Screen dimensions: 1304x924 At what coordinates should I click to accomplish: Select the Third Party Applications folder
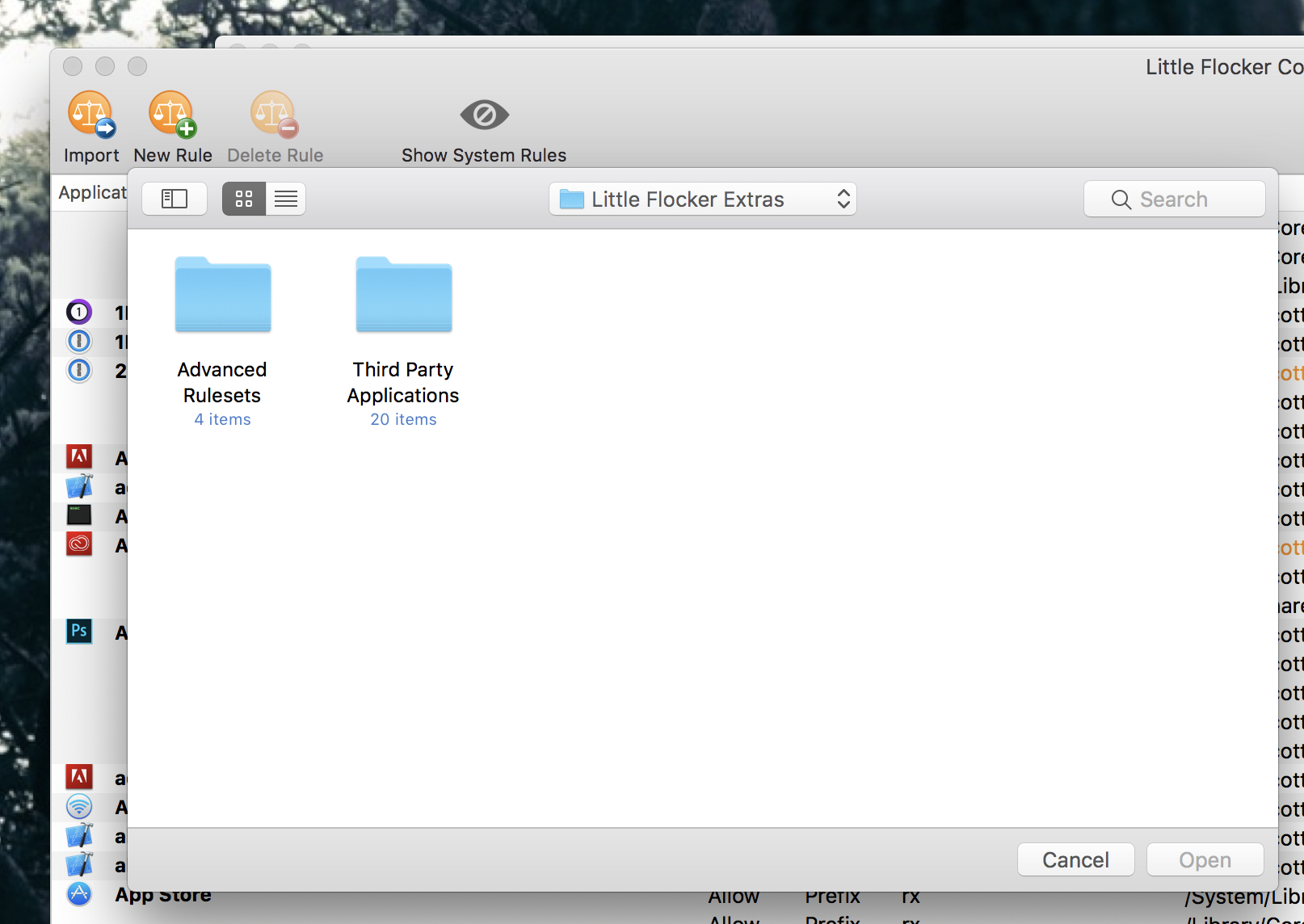(x=403, y=296)
